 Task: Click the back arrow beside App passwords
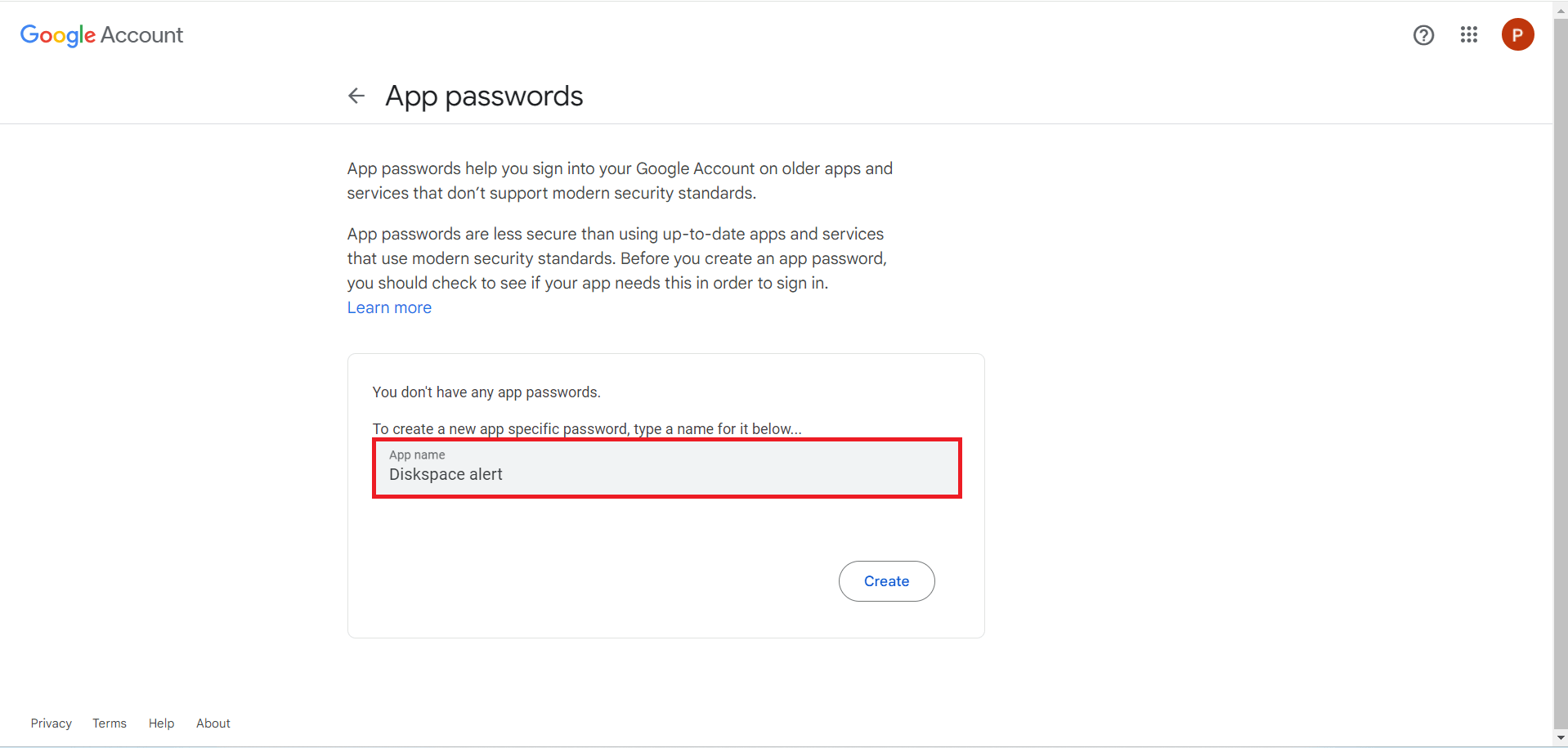pyautogui.click(x=356, y=96)
